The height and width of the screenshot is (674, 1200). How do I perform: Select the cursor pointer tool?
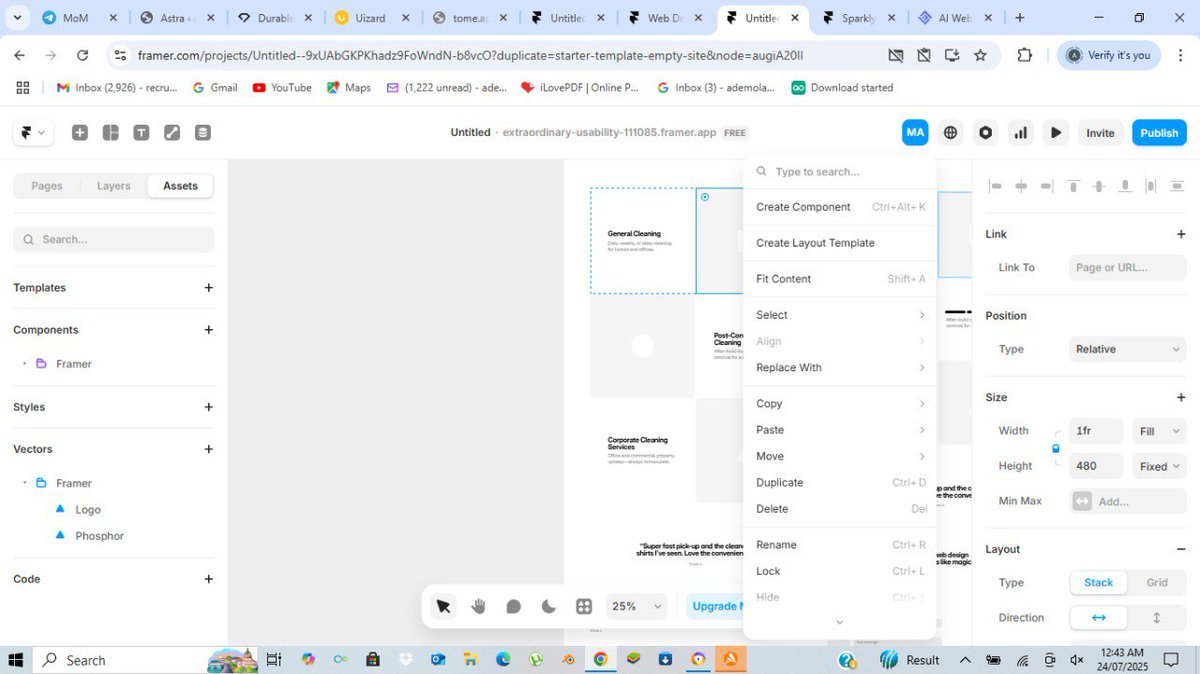(444, 606)
